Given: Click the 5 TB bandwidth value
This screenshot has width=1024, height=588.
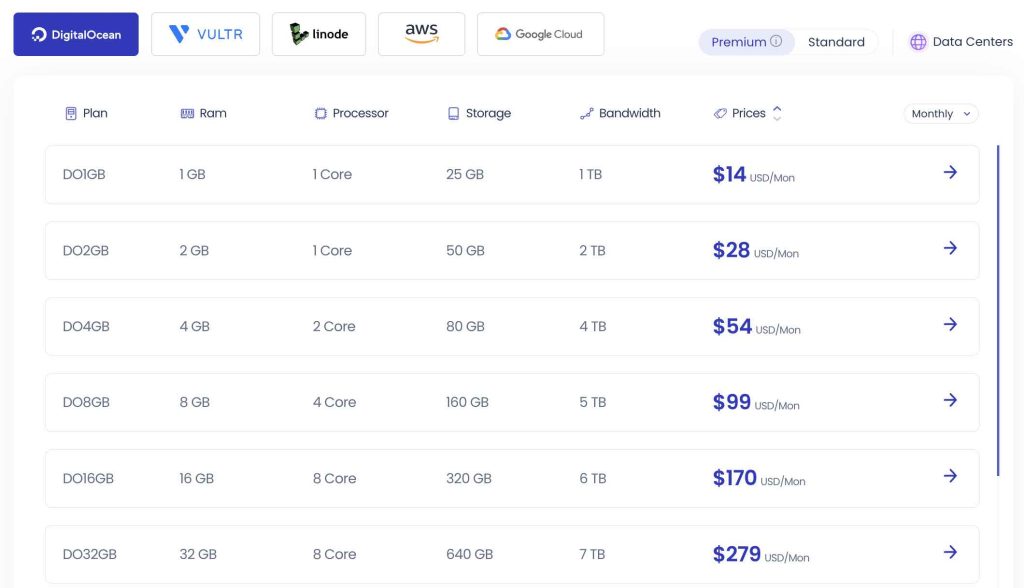Looking at the screenshot, I should (x=592, y=402).
